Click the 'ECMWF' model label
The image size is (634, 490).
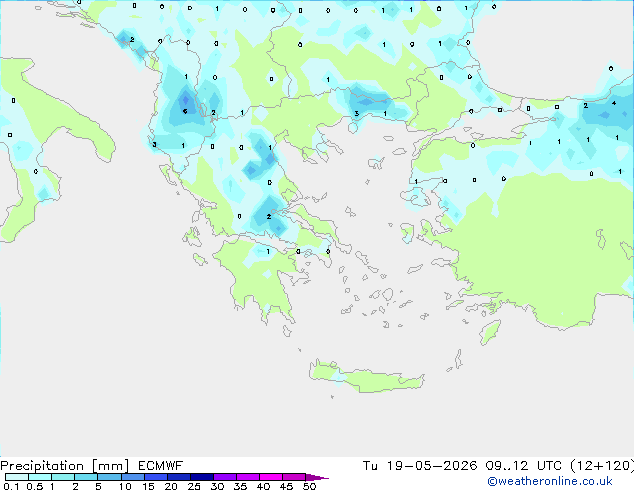click(x=161, y=466)
